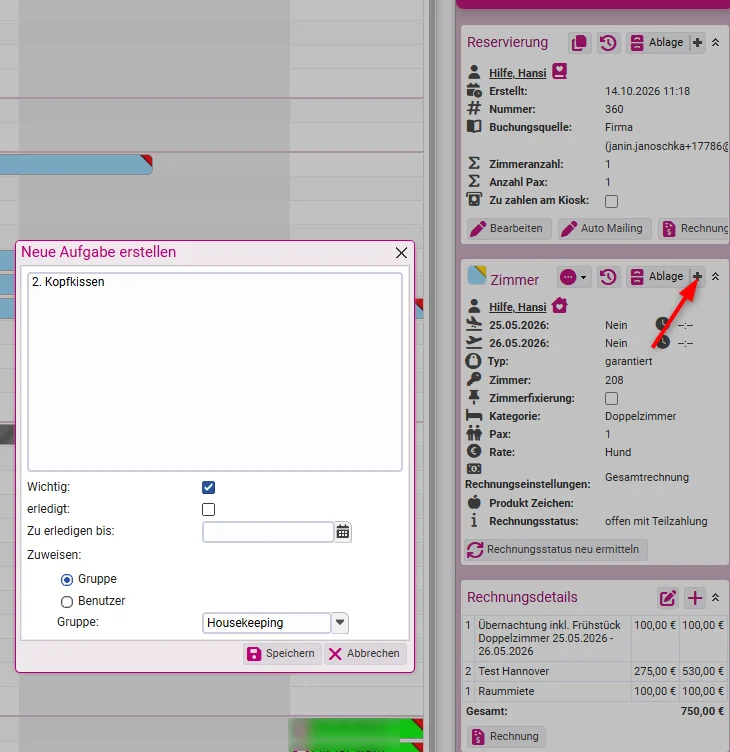Click Rechnung button in Reservierung panel
This screenshot has width=730, height=752.
point(694,228)
